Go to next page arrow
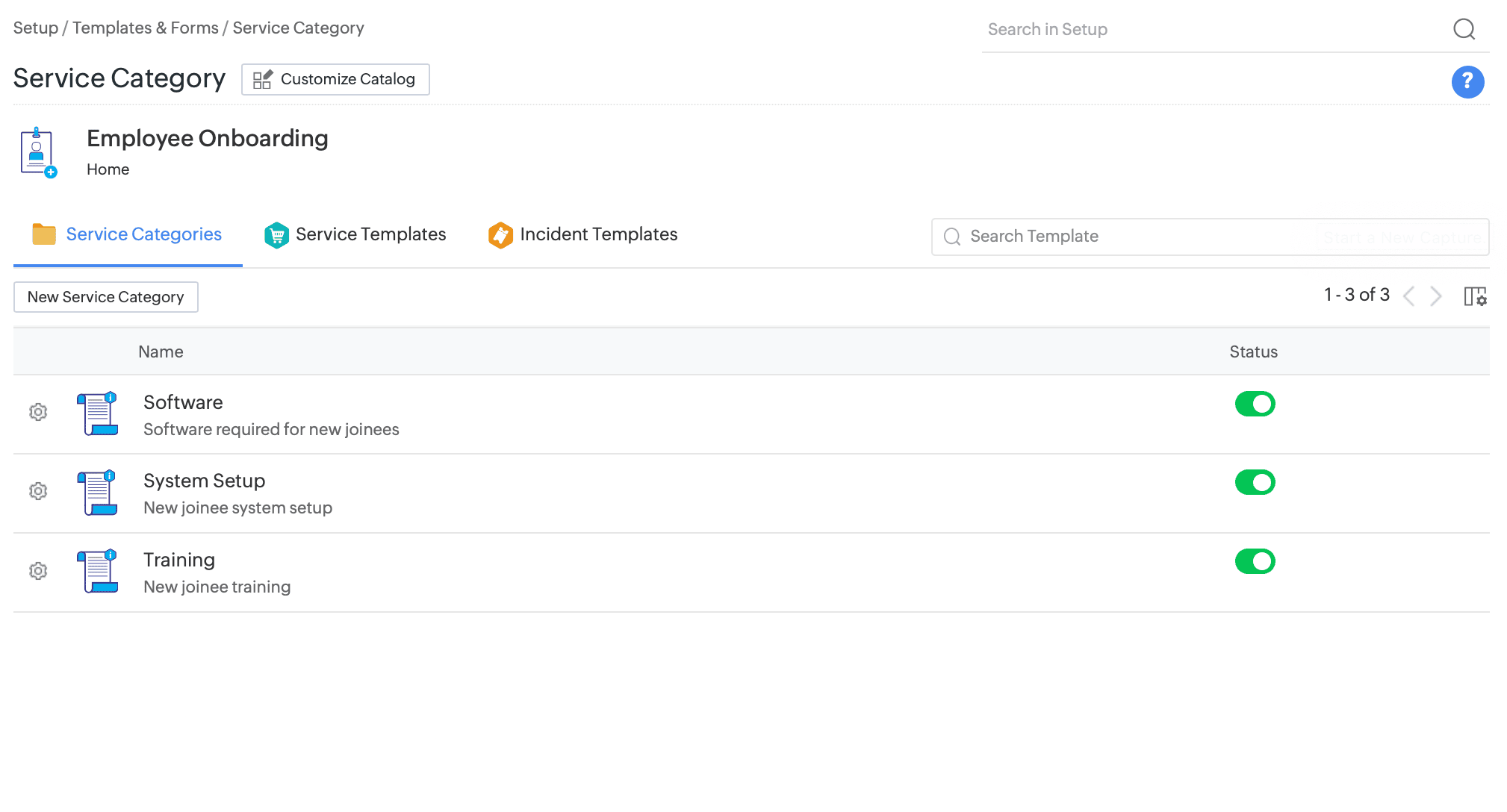This screenshot has height=812, width=1507. (1436, 296)
